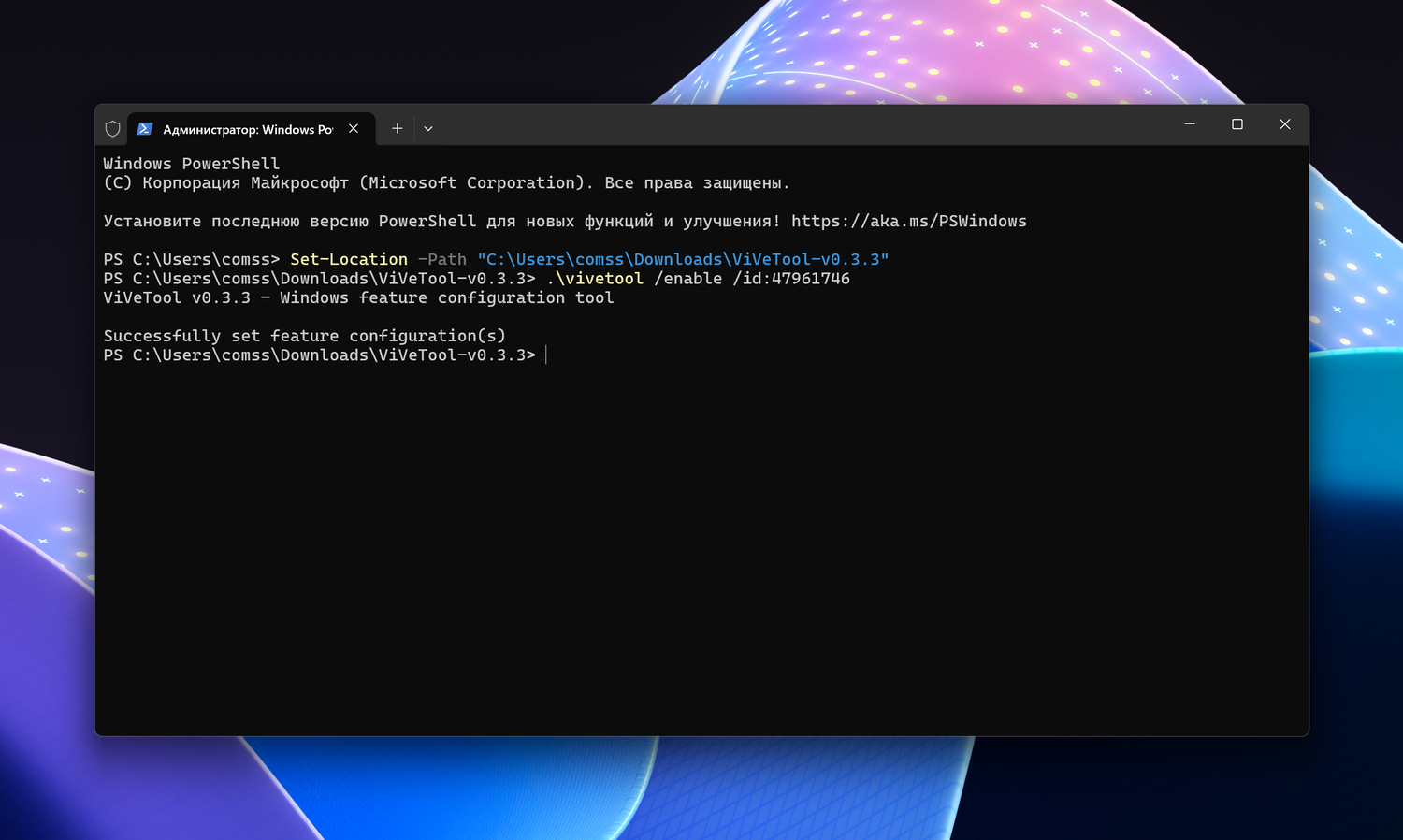Click the -Path parameter text
1403x840 pixels.
[442, 259]
